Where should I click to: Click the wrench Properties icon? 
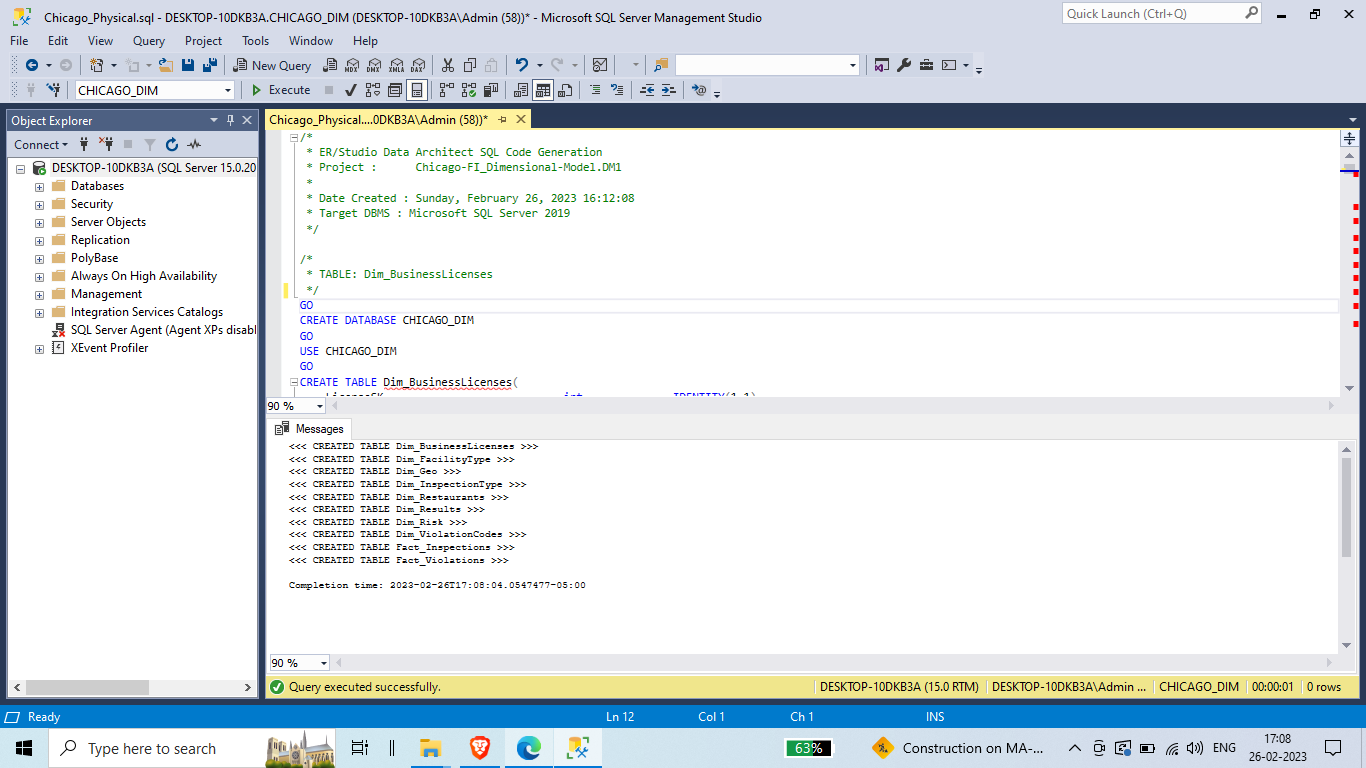pyautogui.click(x=904, y=65)
